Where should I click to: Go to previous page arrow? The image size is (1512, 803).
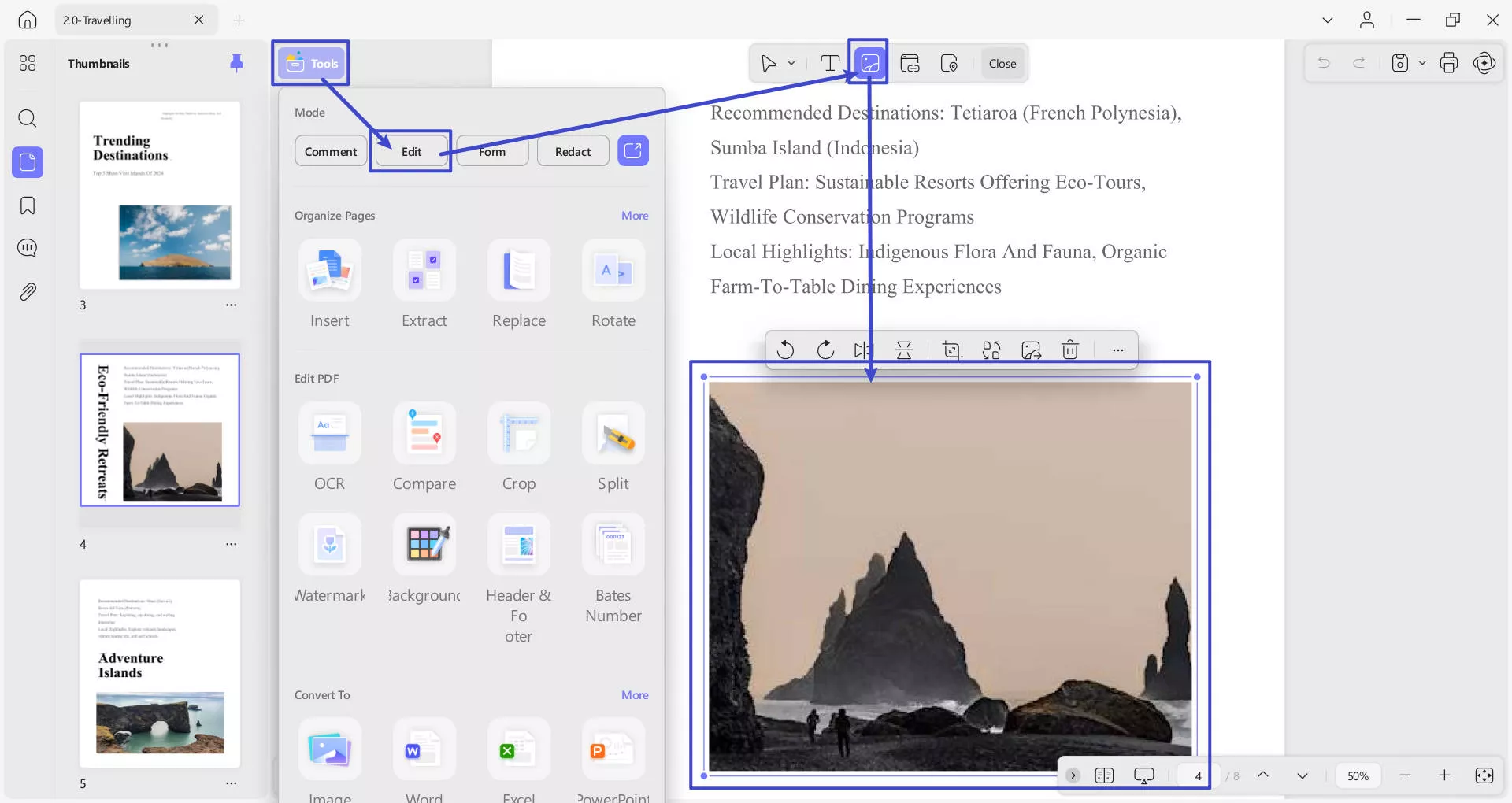(1263, 775)
